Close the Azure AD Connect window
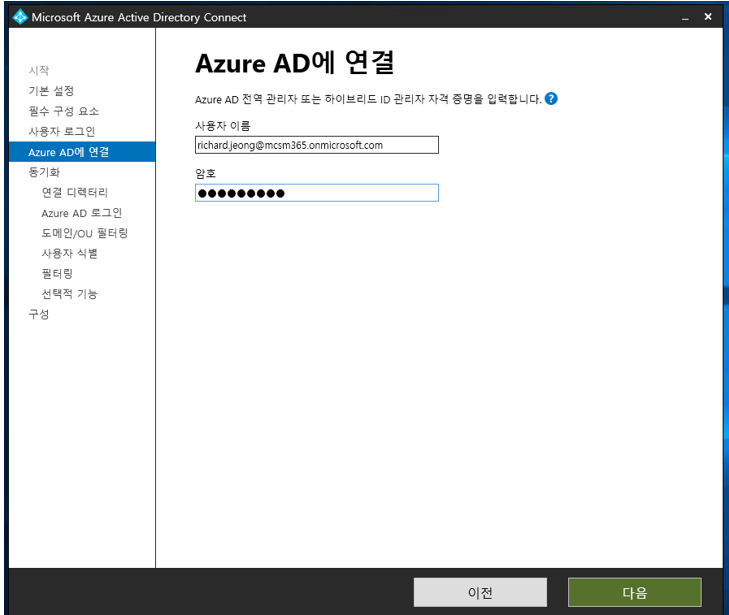 click(708, 17)
